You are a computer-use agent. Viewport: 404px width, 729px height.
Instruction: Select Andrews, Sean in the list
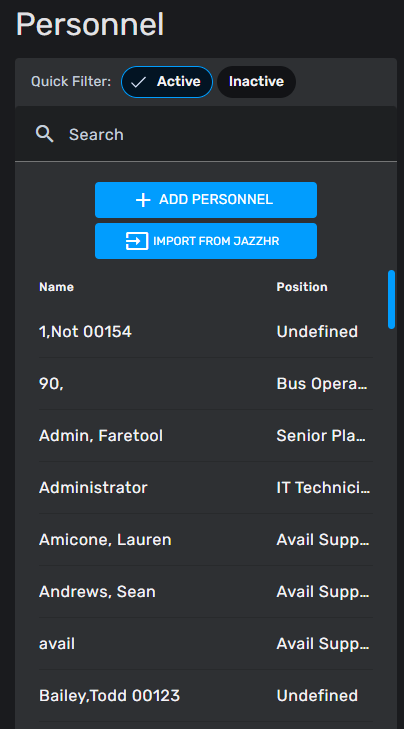pyautogui.click(x=206, y=592)
